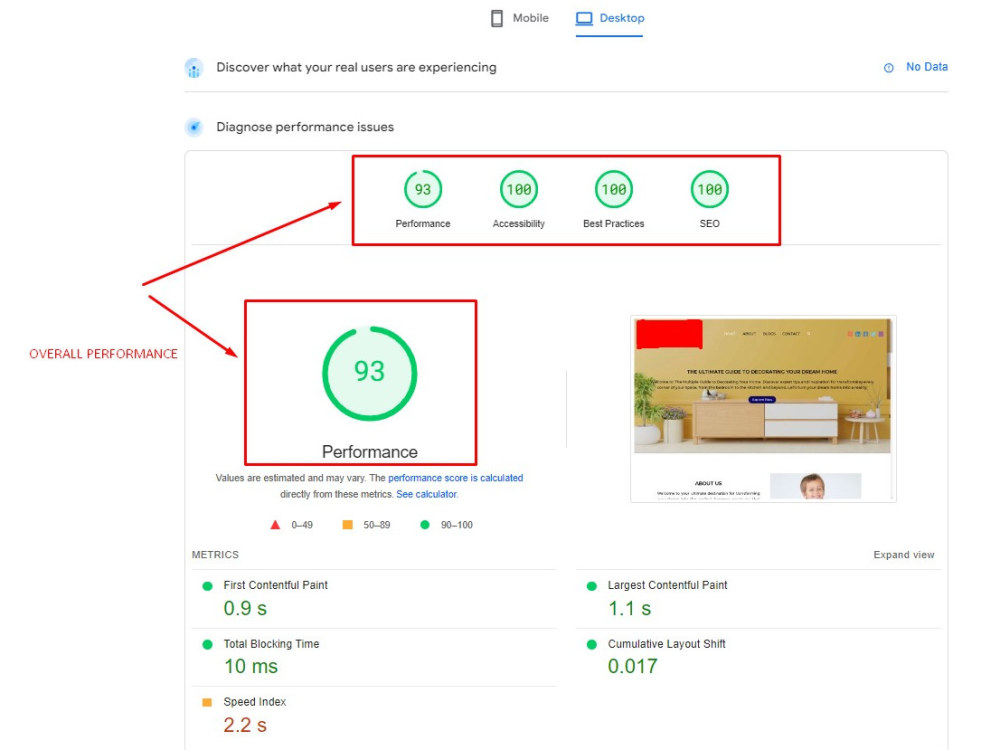The width and height of the screenshot is (1000, 750).
Task: Click the 0.9 s value
Action: pyautogui.click(x=245, y=608)
